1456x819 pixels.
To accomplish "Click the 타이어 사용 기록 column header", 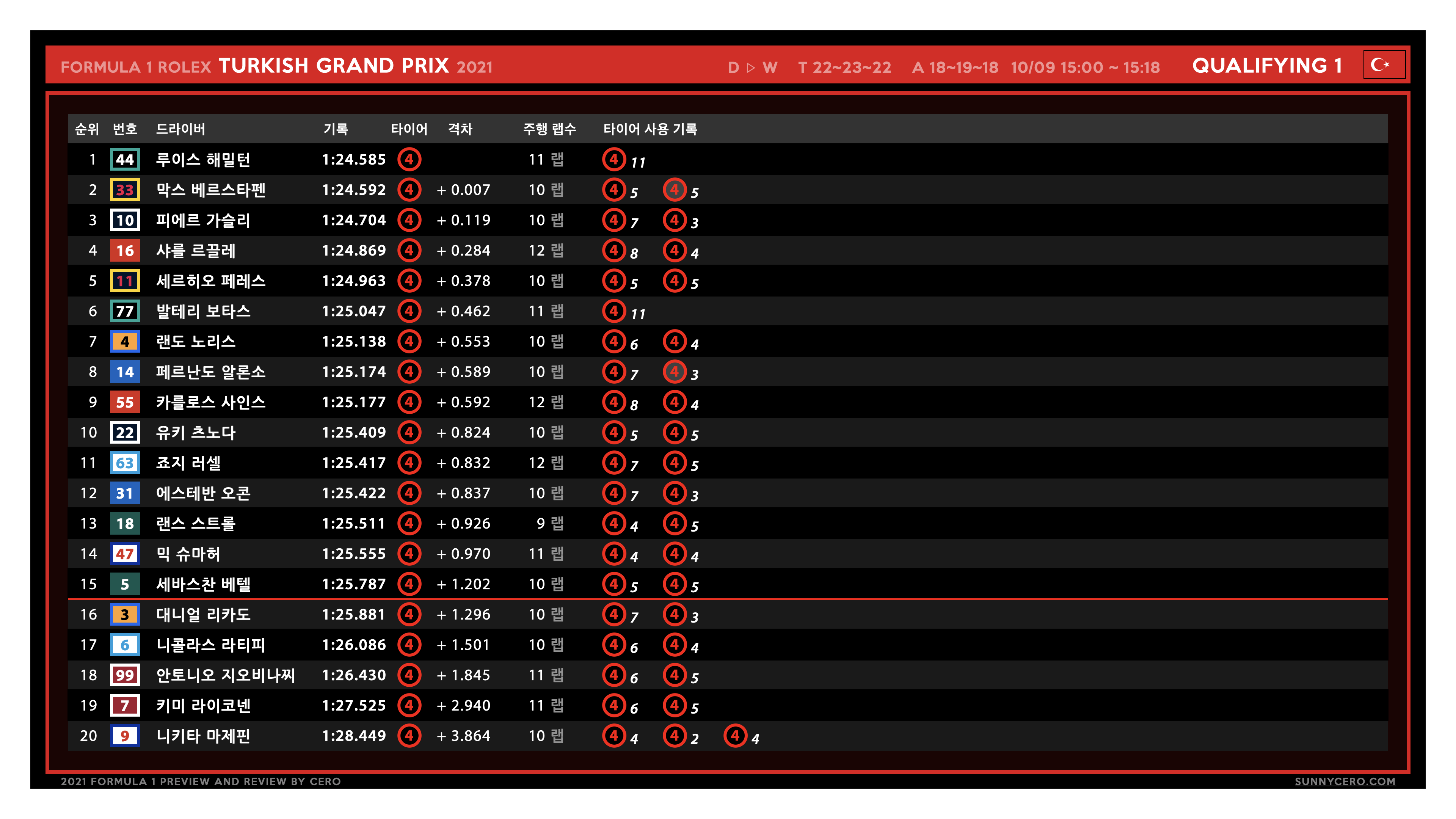I will click(x=650, y=129).
